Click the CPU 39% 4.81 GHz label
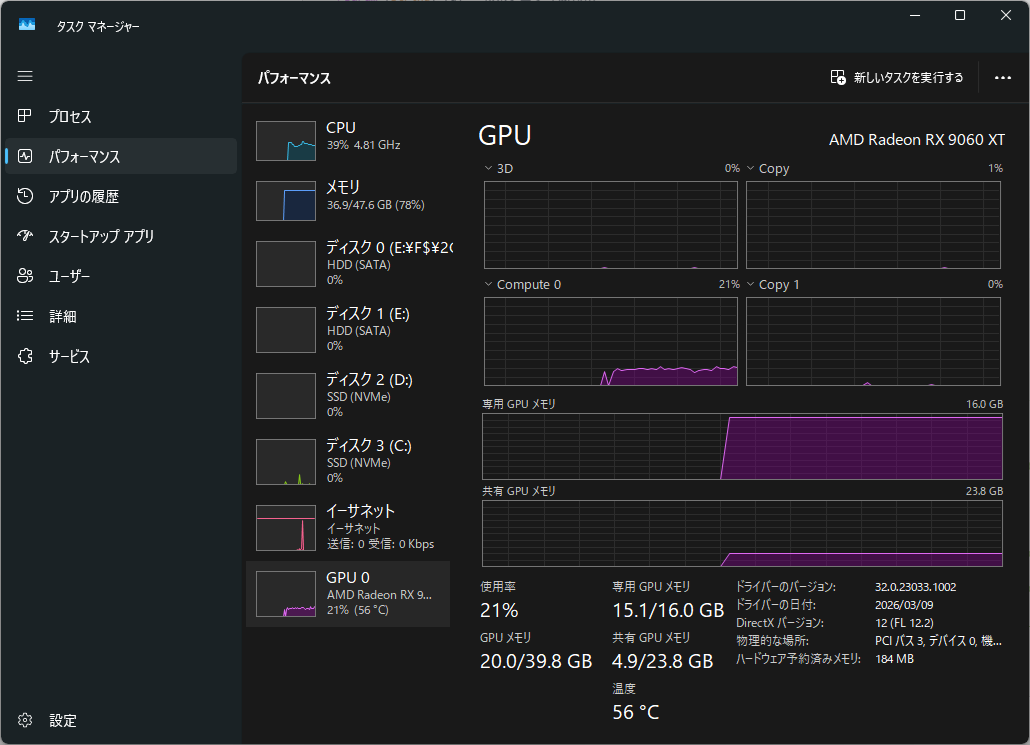 point(363,145)
